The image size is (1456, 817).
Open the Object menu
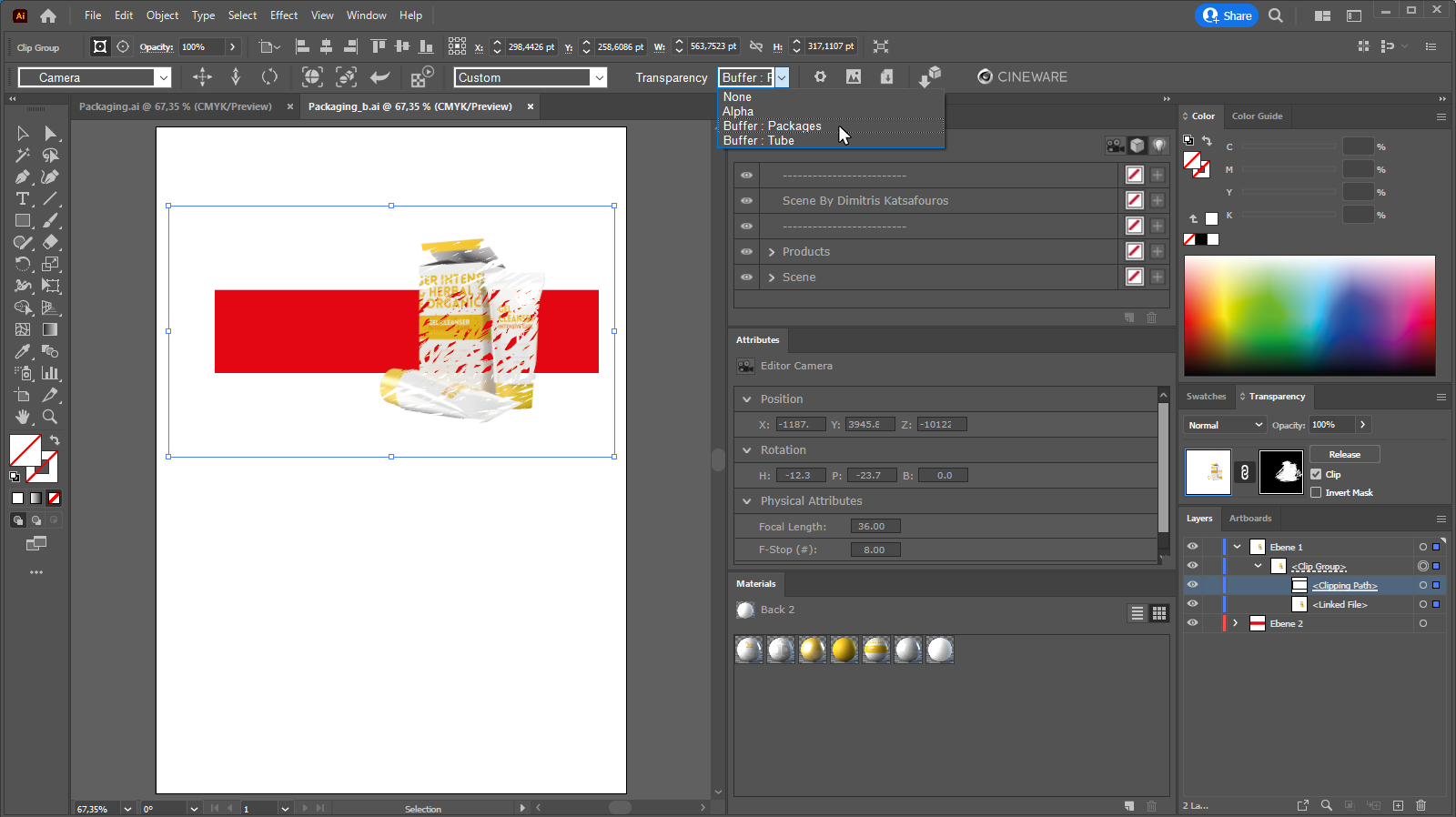(163, 15)
